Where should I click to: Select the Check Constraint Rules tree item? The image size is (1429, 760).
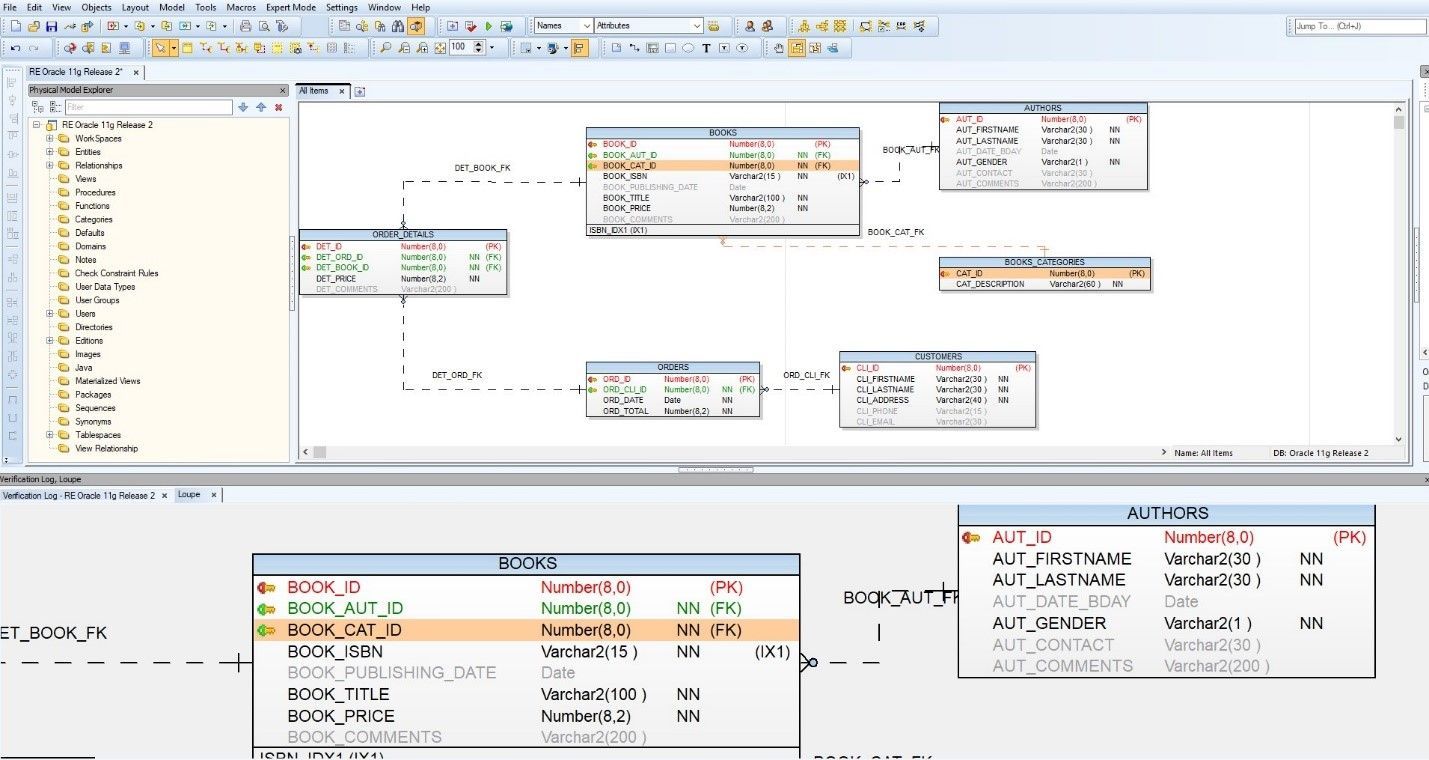click(117, 273)
